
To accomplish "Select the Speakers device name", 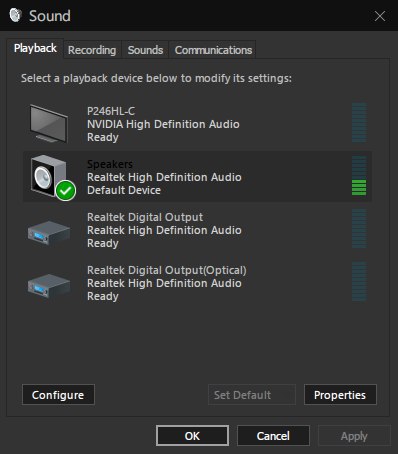I will point(110,164).
